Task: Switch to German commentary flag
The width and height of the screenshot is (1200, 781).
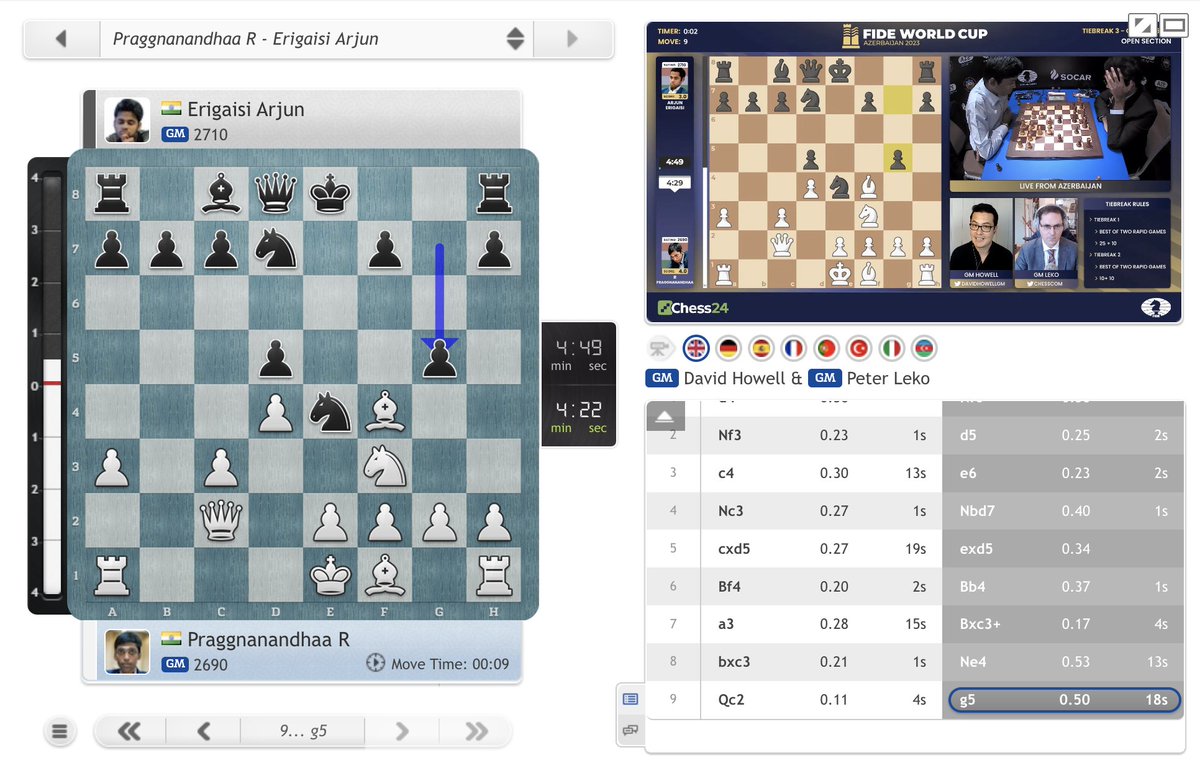Action: pyautogui.click(x=729, y=349)
